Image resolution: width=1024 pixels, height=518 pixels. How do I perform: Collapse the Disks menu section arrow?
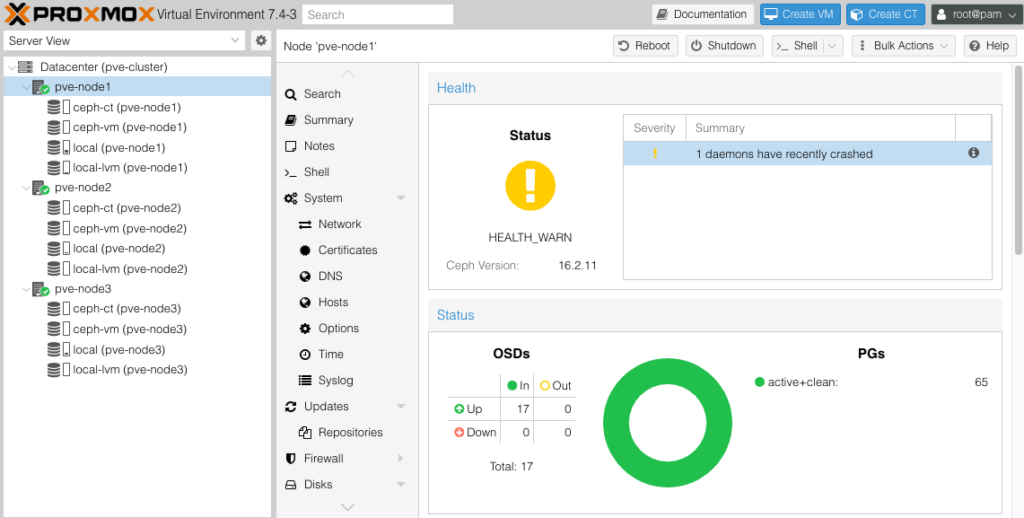(x=401, y=485)
